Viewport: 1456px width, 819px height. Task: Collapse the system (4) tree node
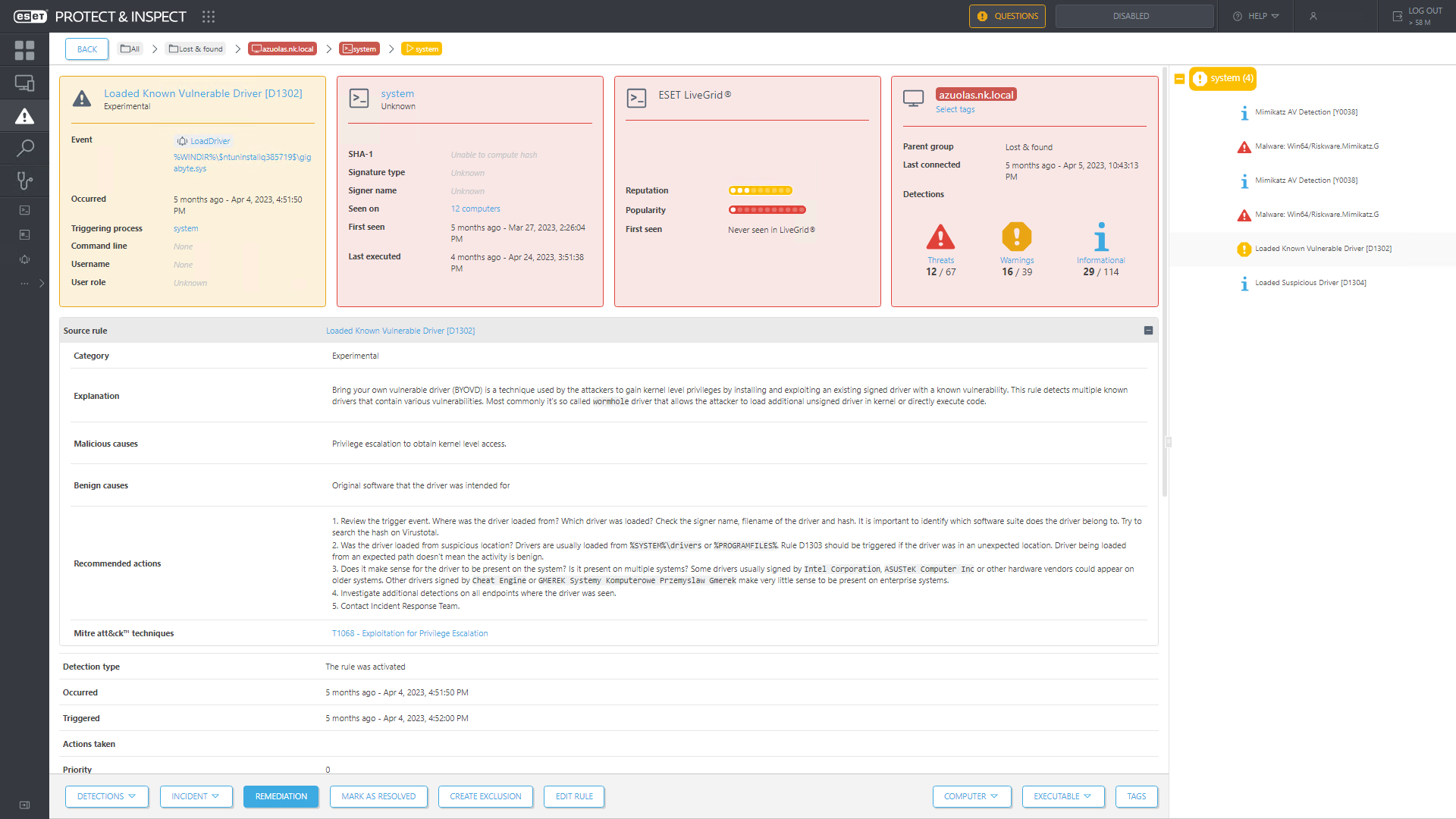pyautogui.click(x=1179, y=79)
